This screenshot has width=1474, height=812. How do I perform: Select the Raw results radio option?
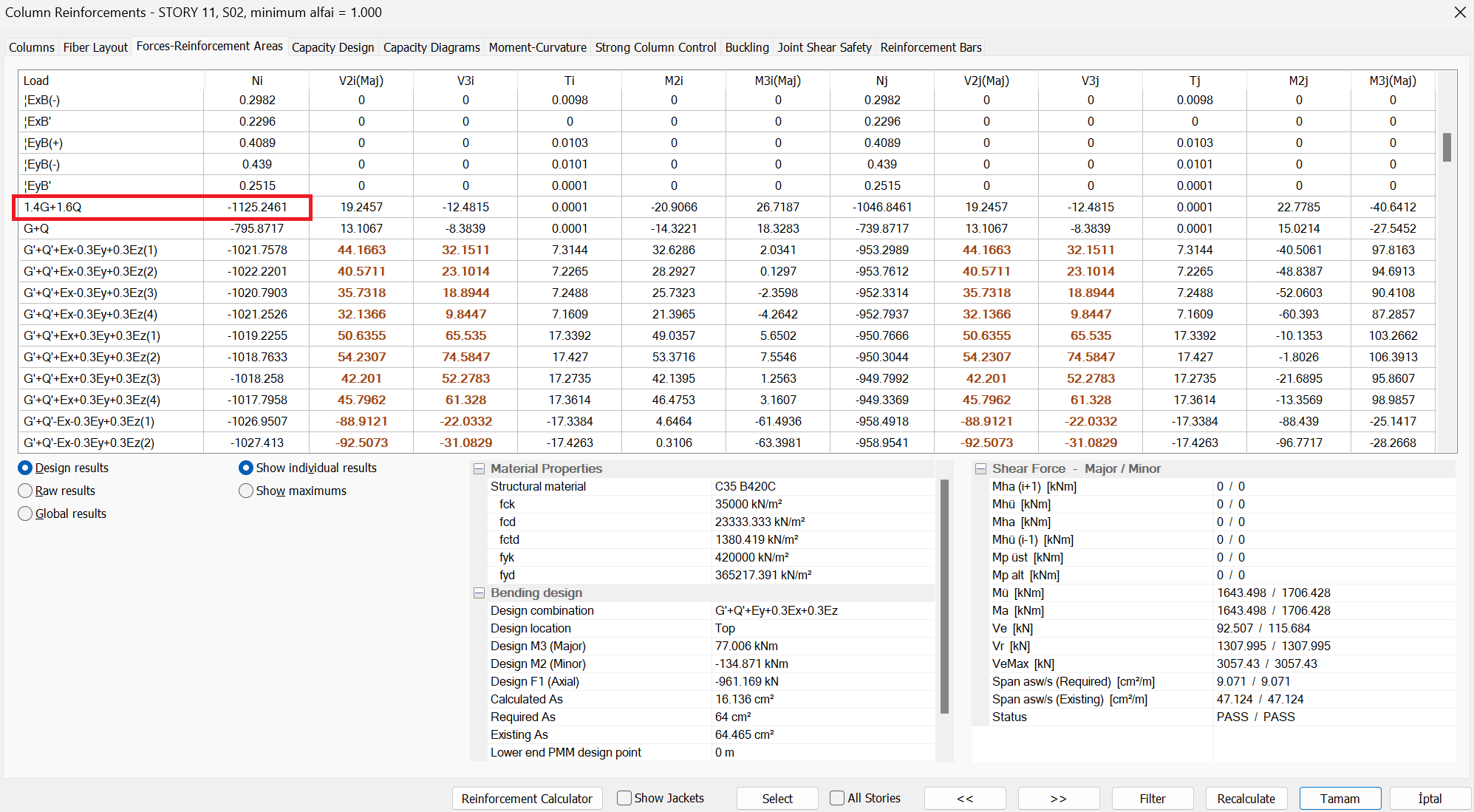point(26,491)
